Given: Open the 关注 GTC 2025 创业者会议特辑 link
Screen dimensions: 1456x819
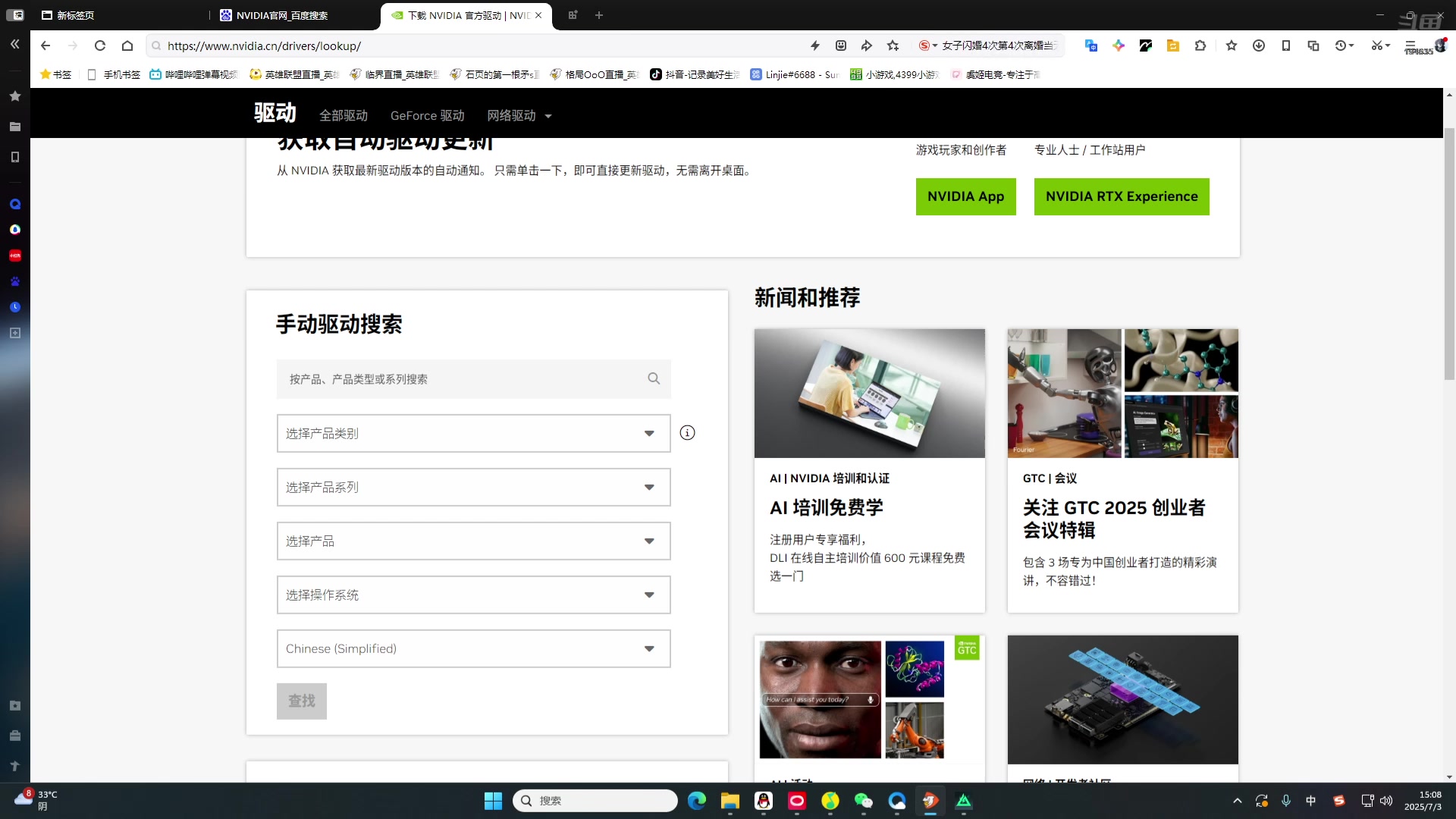Looking at the screenshot, I should click(x=1113, y=519).
